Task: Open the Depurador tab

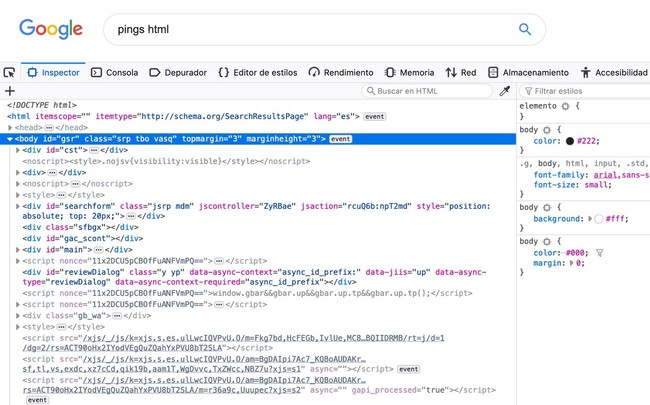Action: coord(178,73)
